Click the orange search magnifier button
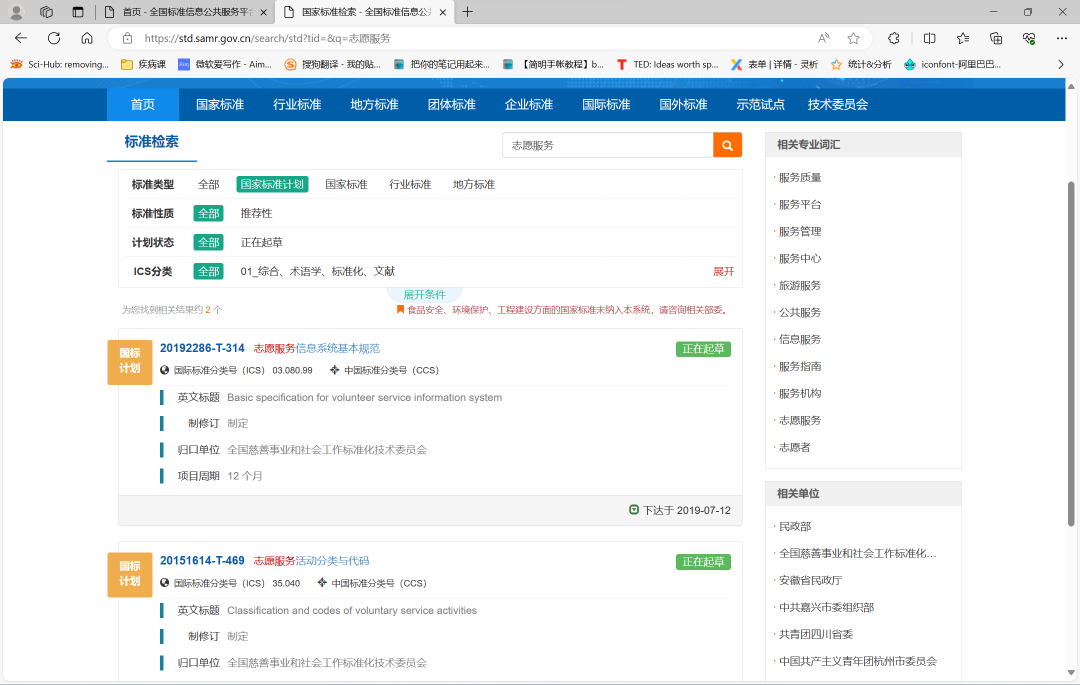1080x685 pixels. [x=728, y=145]
